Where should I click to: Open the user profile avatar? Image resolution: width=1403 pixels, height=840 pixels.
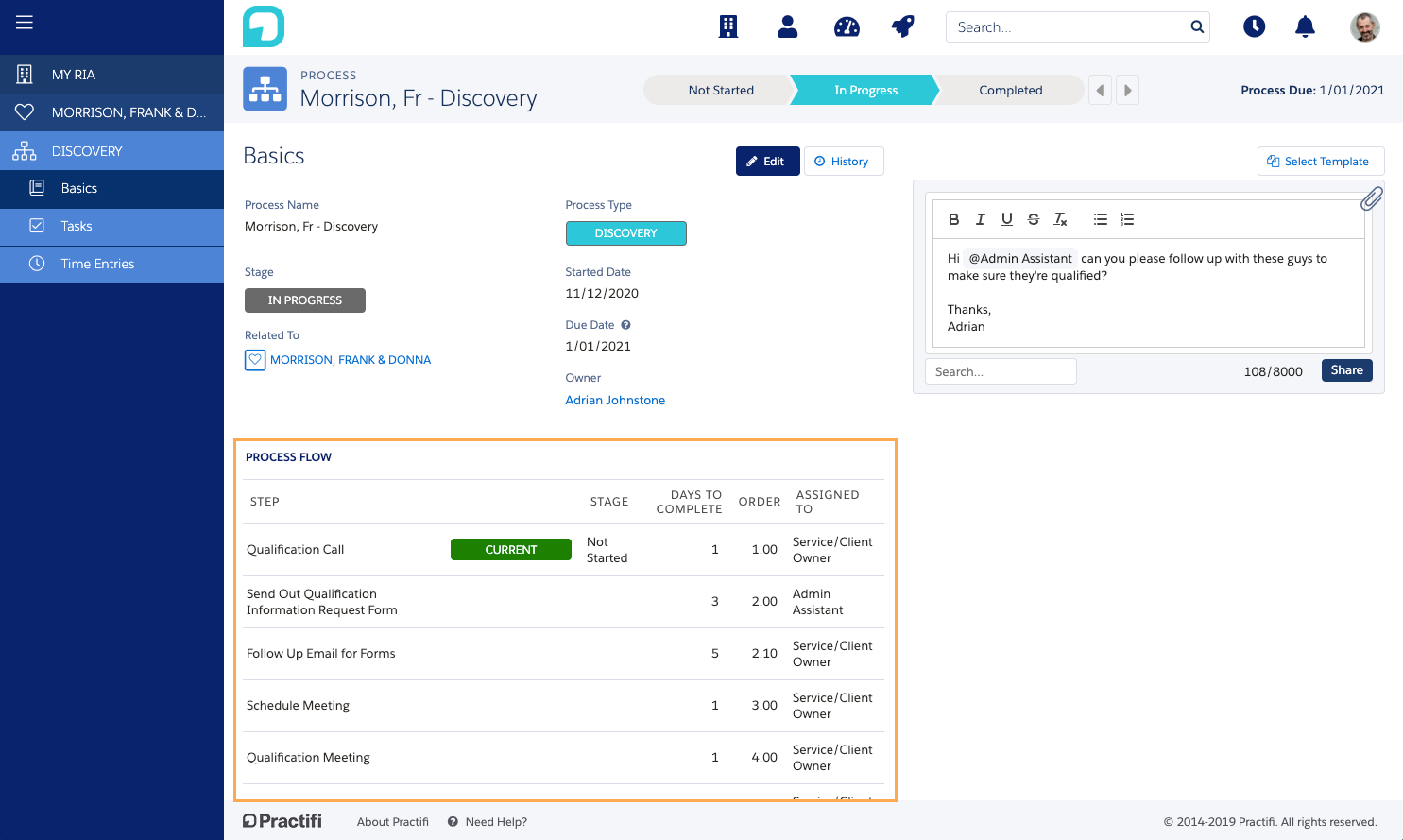[x=1364, y=26]
